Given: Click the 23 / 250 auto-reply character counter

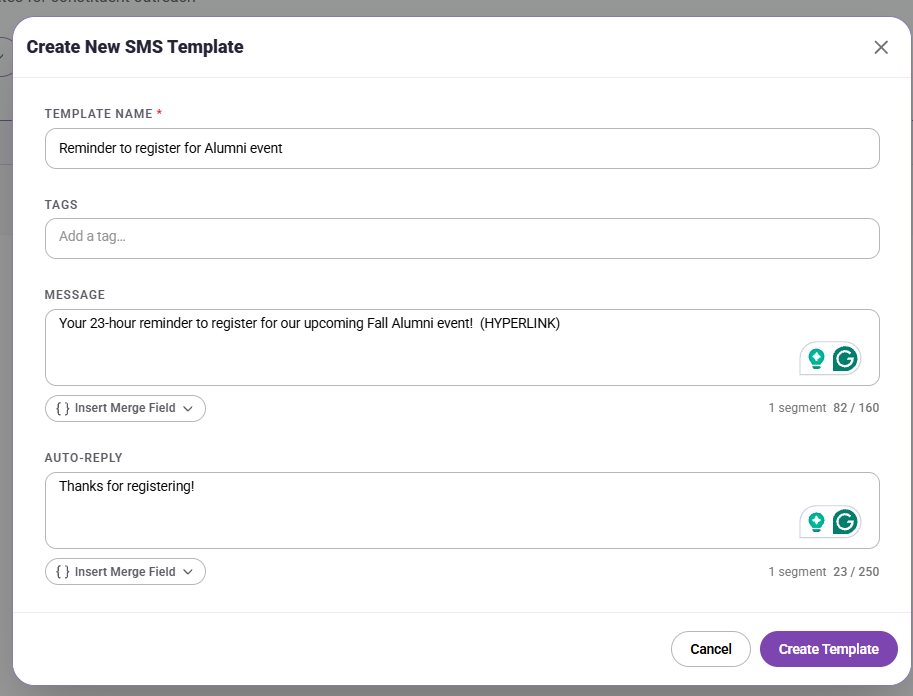Looking at the screenshot, I should 856,572.
